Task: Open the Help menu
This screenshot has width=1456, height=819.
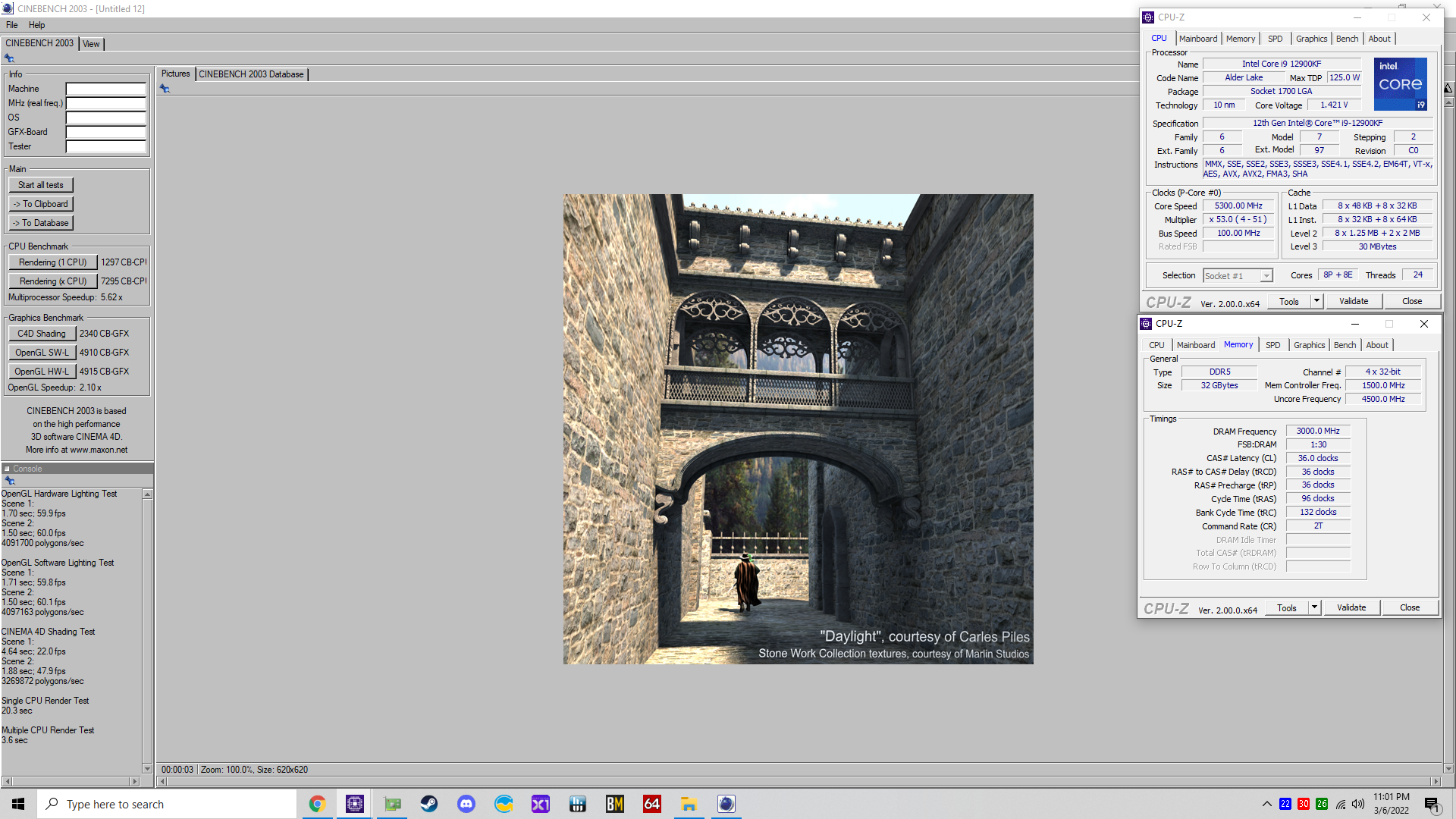Action: pos(36,25)
